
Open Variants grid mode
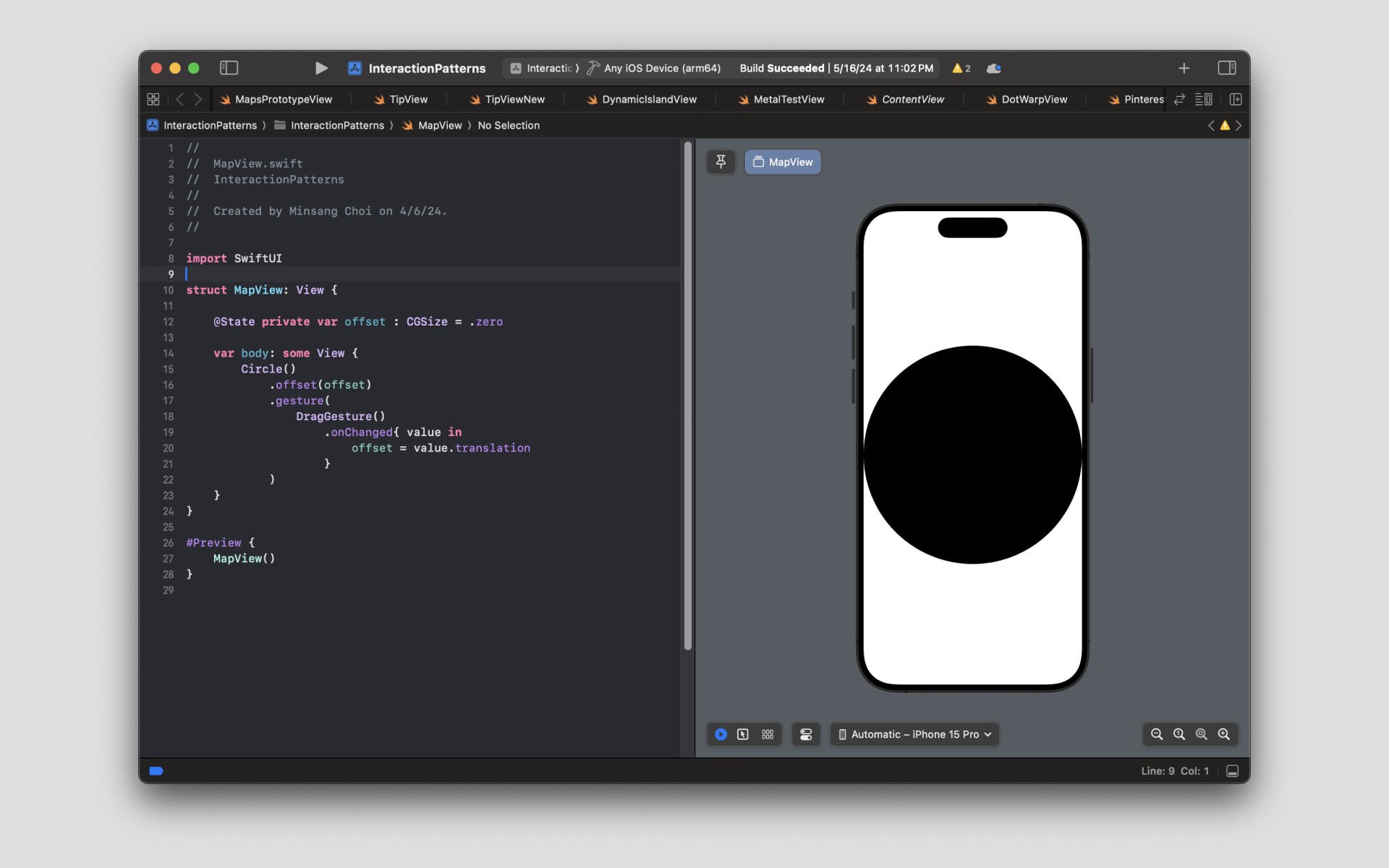coord(768,734)
